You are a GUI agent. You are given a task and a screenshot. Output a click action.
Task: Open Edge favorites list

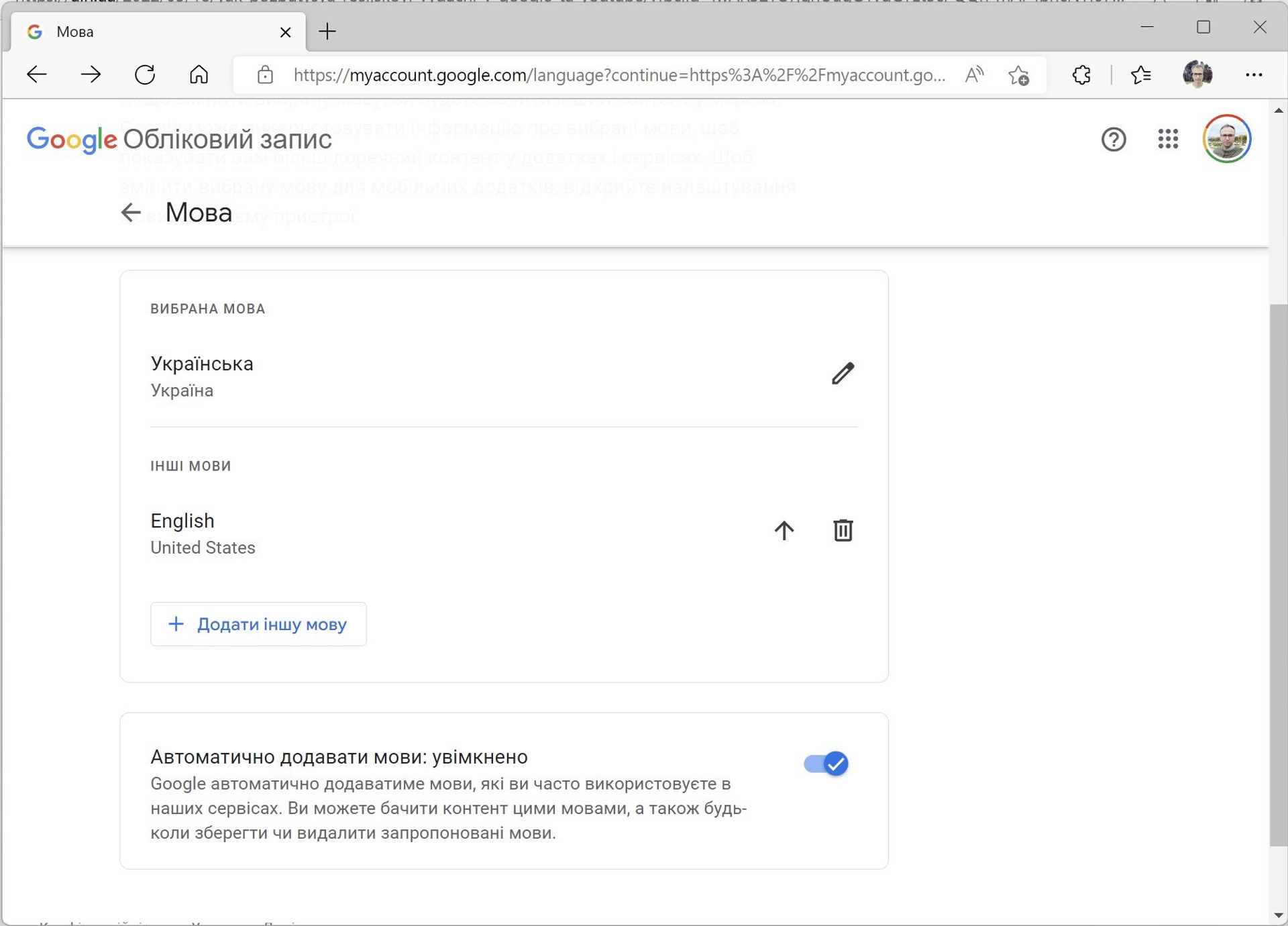coord(1141,74)
